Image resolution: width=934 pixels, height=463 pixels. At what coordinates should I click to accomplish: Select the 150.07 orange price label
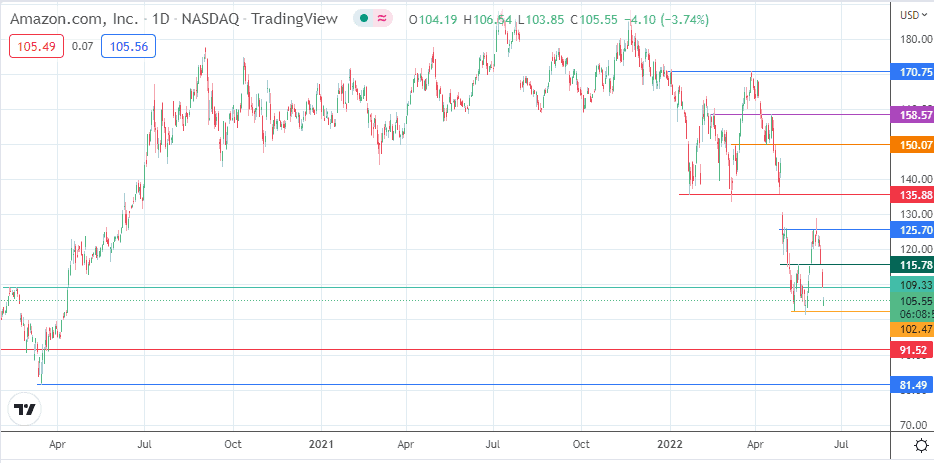tap(911, 144)
